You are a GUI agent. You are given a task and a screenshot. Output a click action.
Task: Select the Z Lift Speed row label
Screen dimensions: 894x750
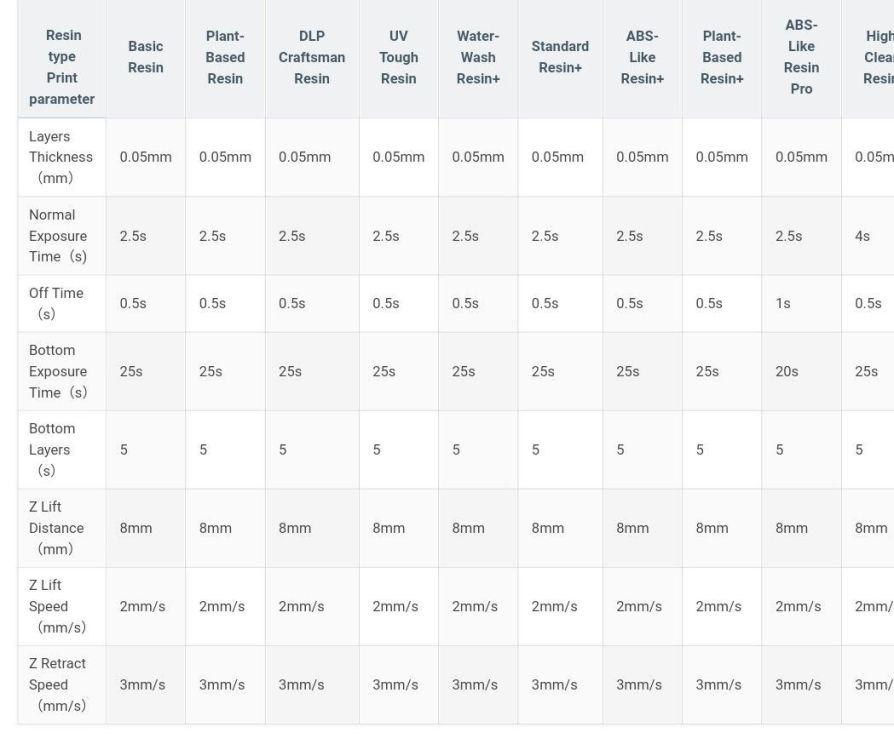tap(62, 606)
